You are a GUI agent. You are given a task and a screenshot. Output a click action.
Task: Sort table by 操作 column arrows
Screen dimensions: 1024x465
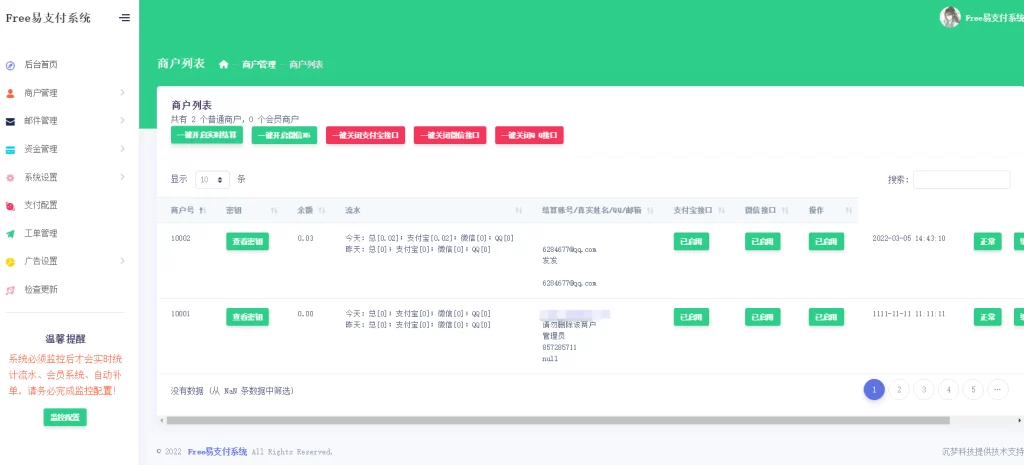849,210
